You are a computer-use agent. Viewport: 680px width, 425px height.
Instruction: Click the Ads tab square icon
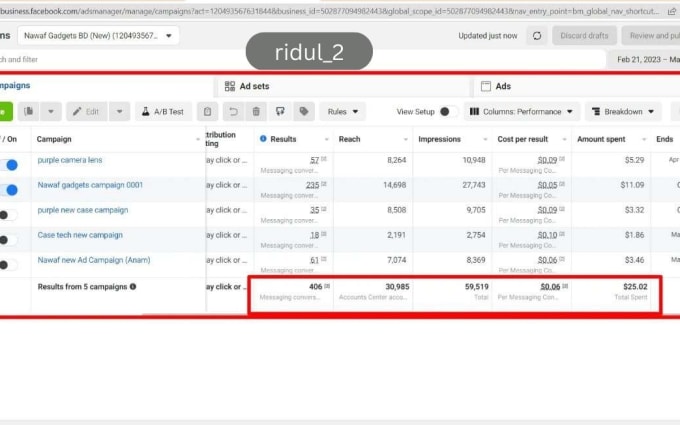click(486, 86)
